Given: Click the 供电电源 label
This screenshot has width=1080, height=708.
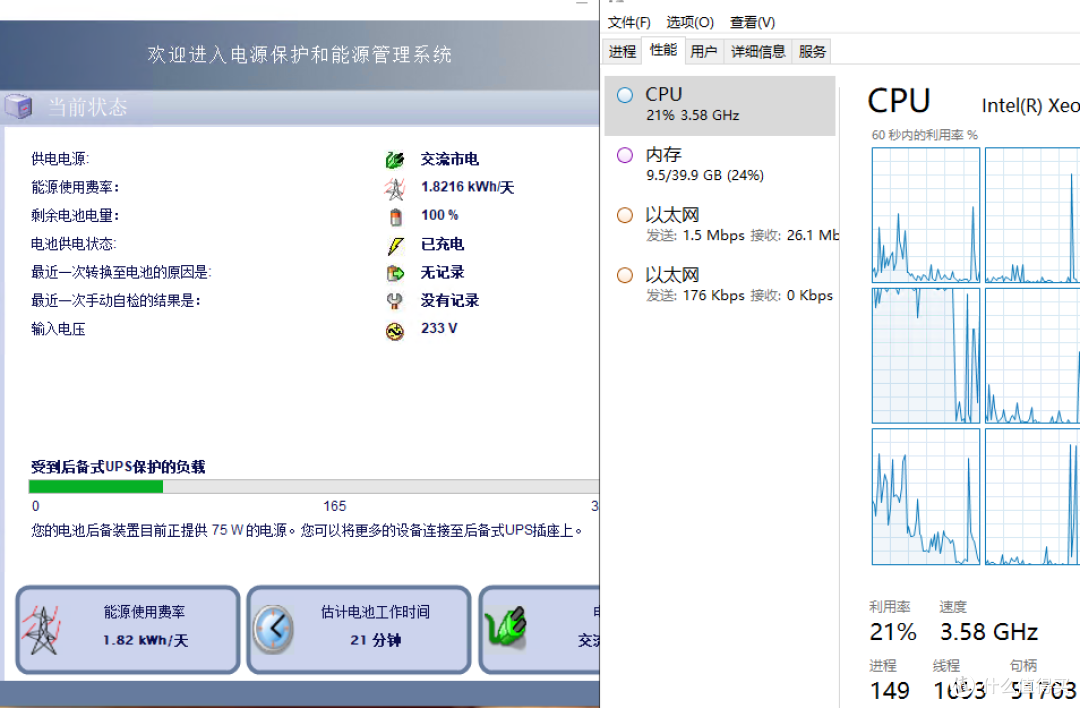Looking at the screenshot, I should pyautogui.click(x=60, y=159).
